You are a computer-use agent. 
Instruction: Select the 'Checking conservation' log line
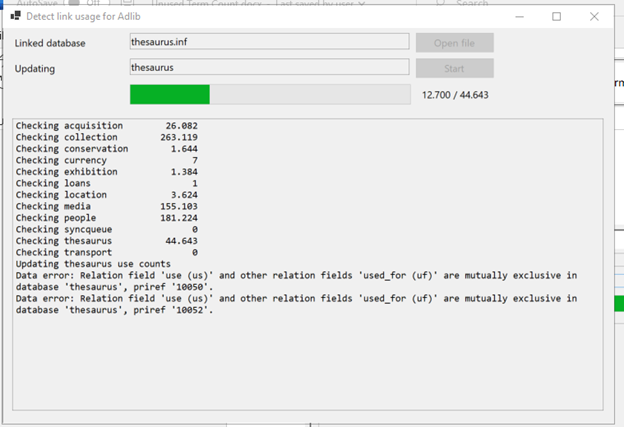tap(107, 149)
